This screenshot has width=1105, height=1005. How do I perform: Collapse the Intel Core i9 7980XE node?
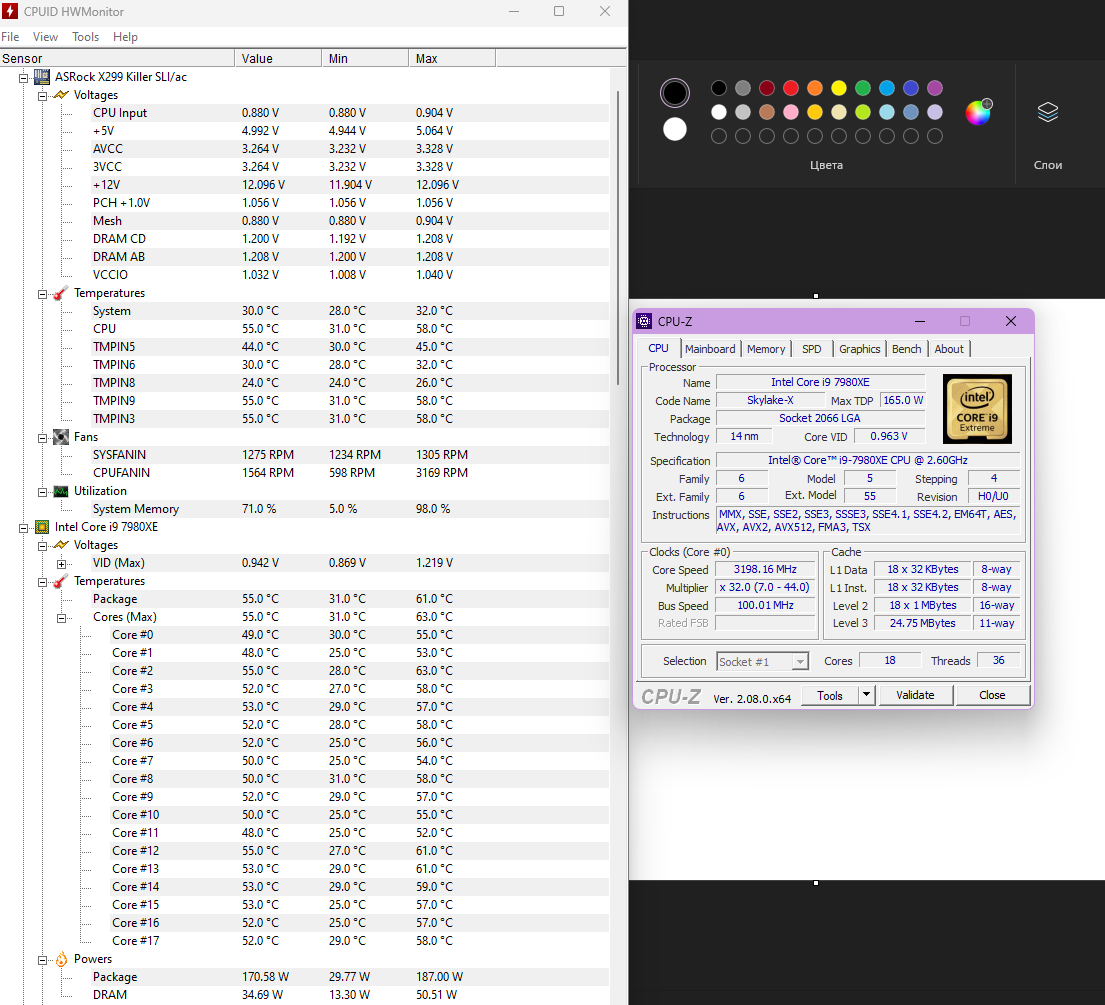tap(23, 528)
